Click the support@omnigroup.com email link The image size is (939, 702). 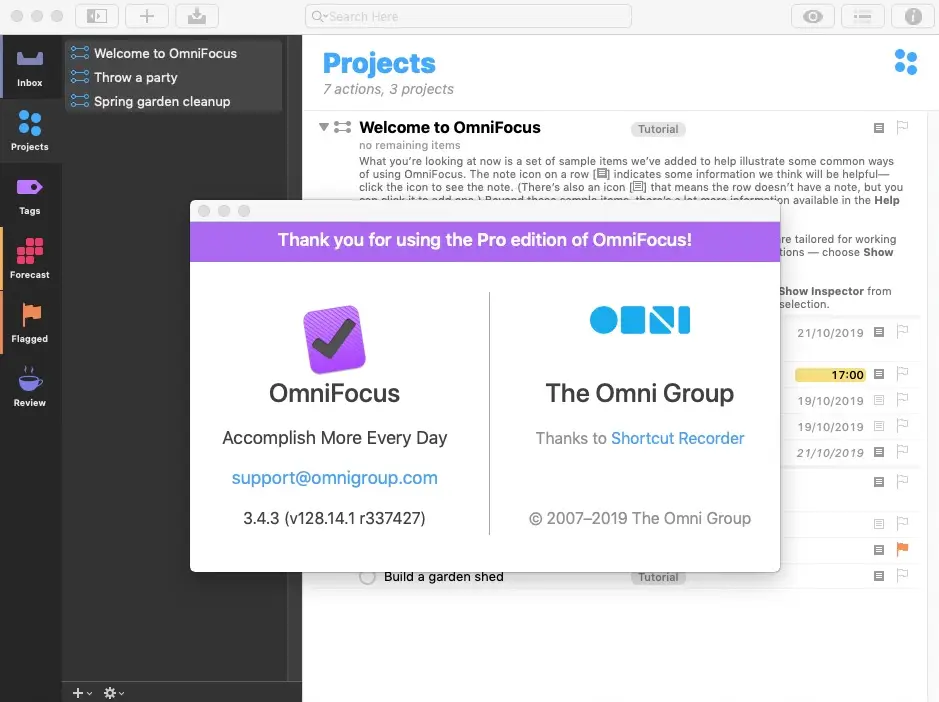click(x=335, y=478)
